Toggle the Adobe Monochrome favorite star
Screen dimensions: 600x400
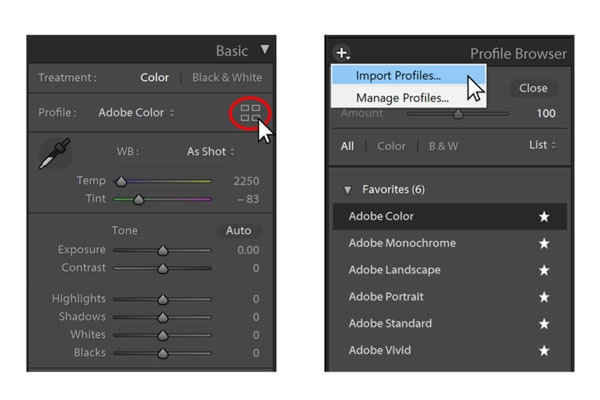(544, 243)
